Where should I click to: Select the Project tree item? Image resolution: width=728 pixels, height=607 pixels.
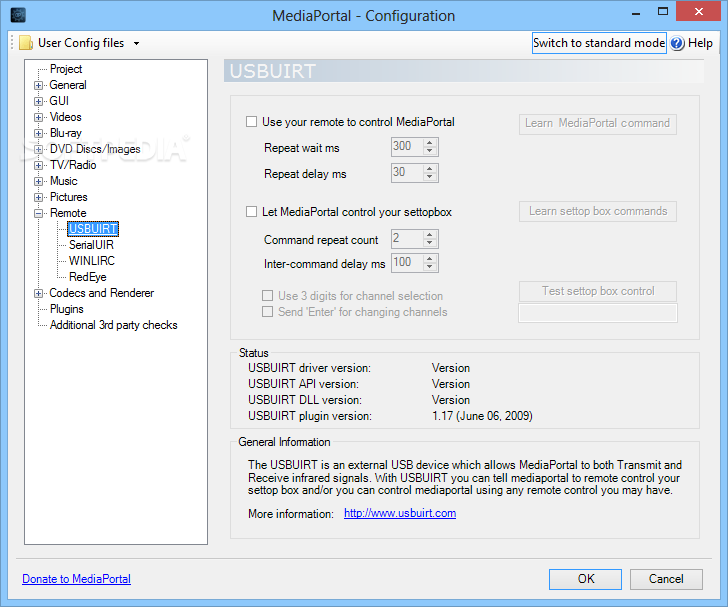pos(66,69)
